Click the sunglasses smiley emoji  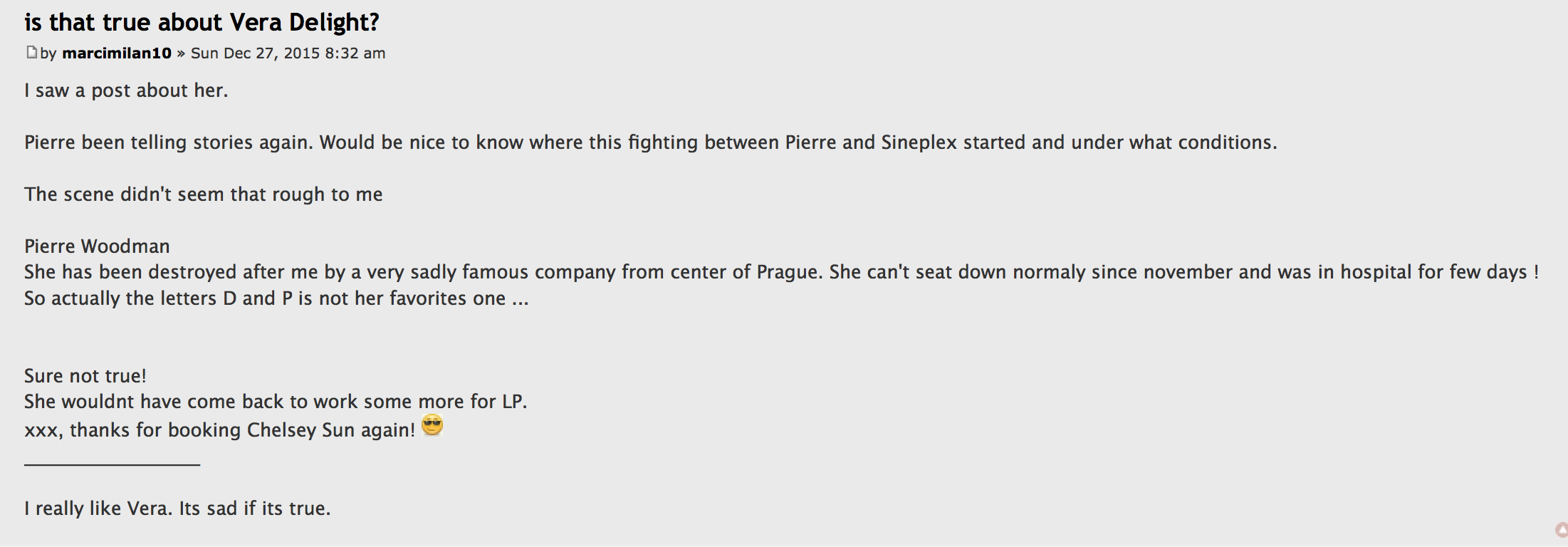tap(432, 426)
